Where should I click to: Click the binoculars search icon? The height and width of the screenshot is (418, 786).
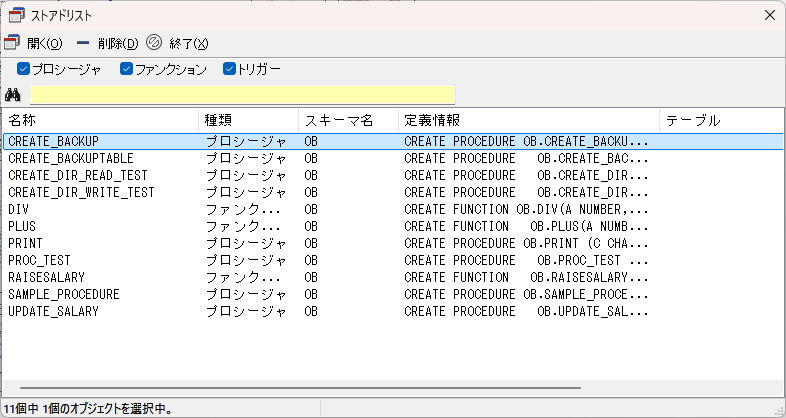[13, 94]
